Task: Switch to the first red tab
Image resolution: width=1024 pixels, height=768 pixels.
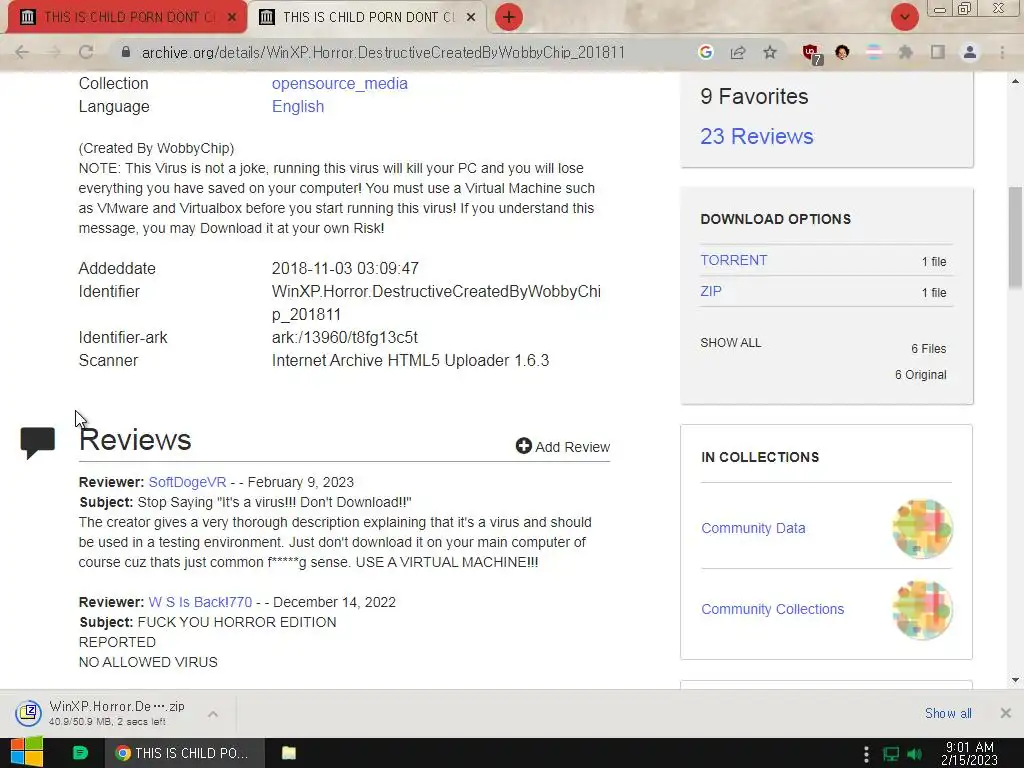Action: click(x=127, y=17)
